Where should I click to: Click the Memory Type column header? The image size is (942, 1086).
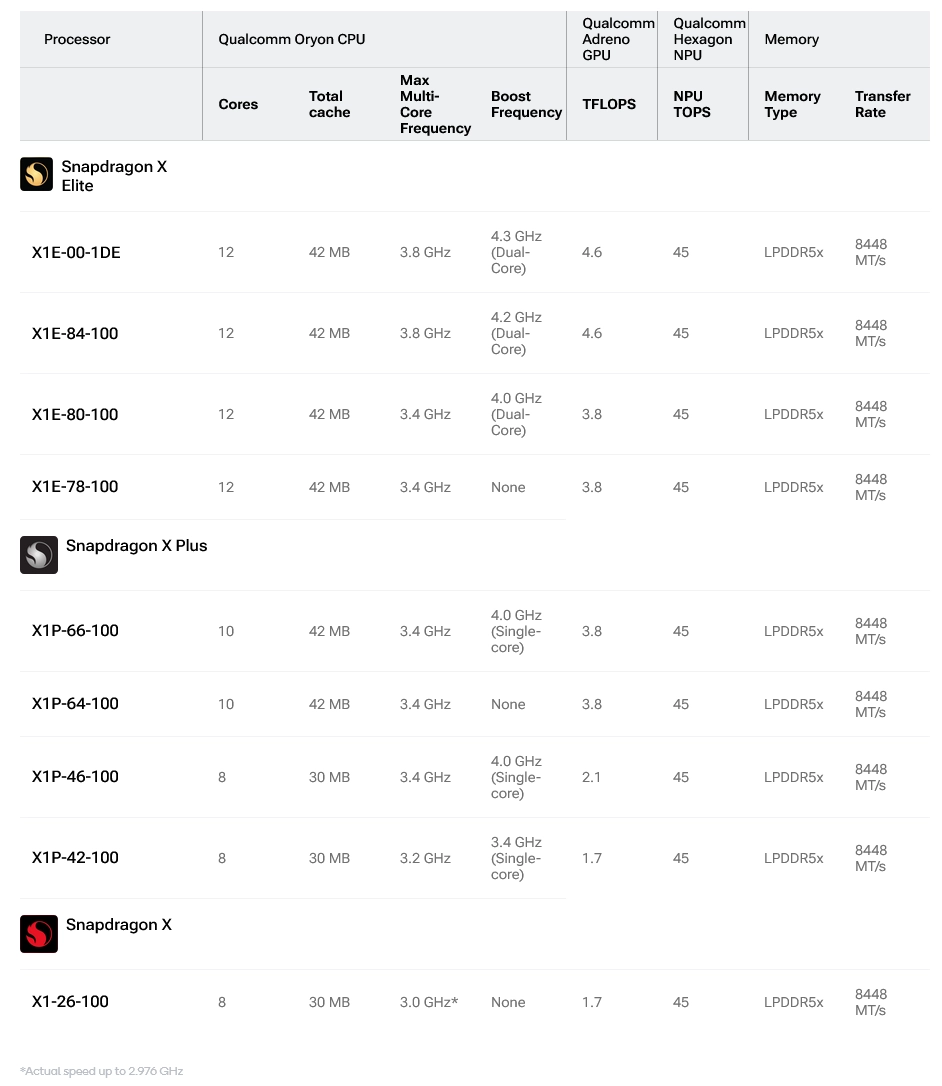pyautogui.click(x=792, y=104)
